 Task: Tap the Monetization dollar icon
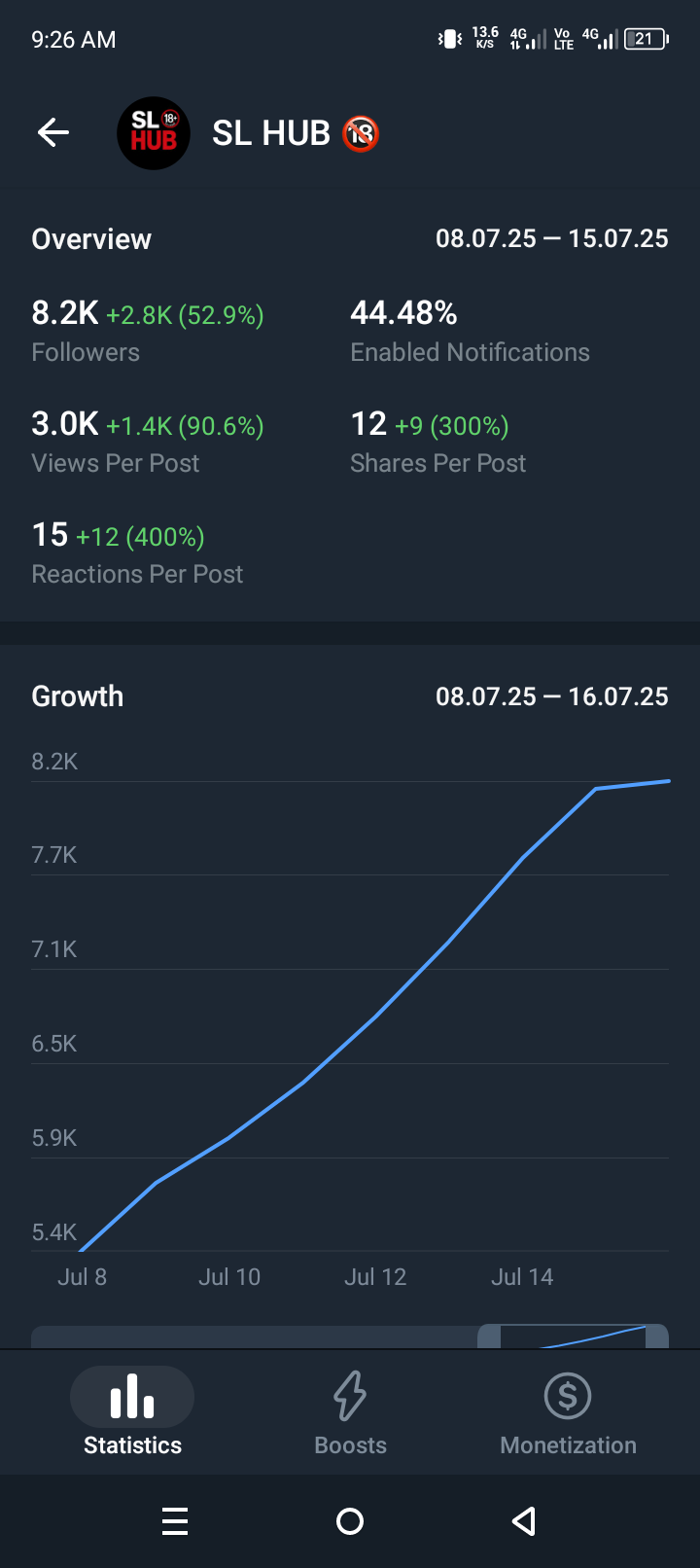568,1396
